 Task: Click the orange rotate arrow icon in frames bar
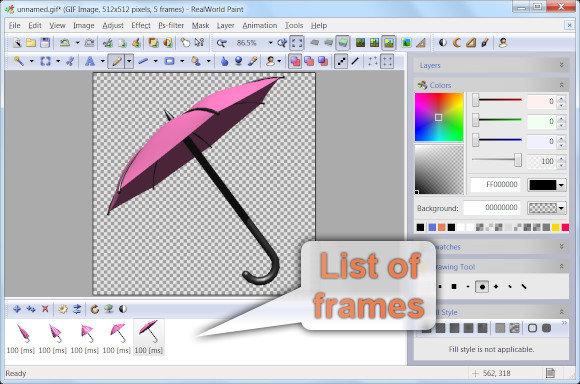(x=95, y=309)
